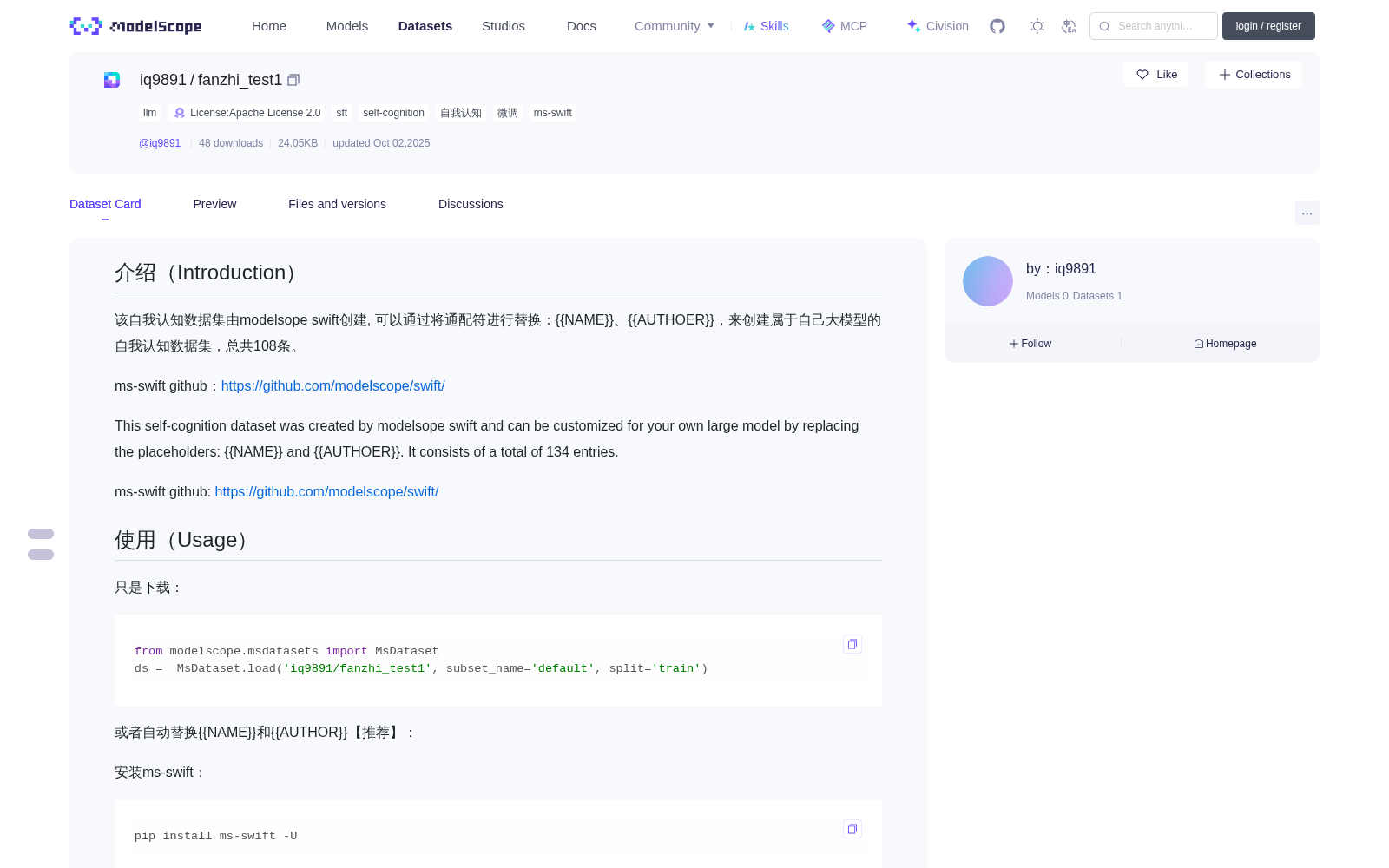Click the 自我认知 tag
The width and height of the screenshot is (1389, 868).
coord(461,113)
